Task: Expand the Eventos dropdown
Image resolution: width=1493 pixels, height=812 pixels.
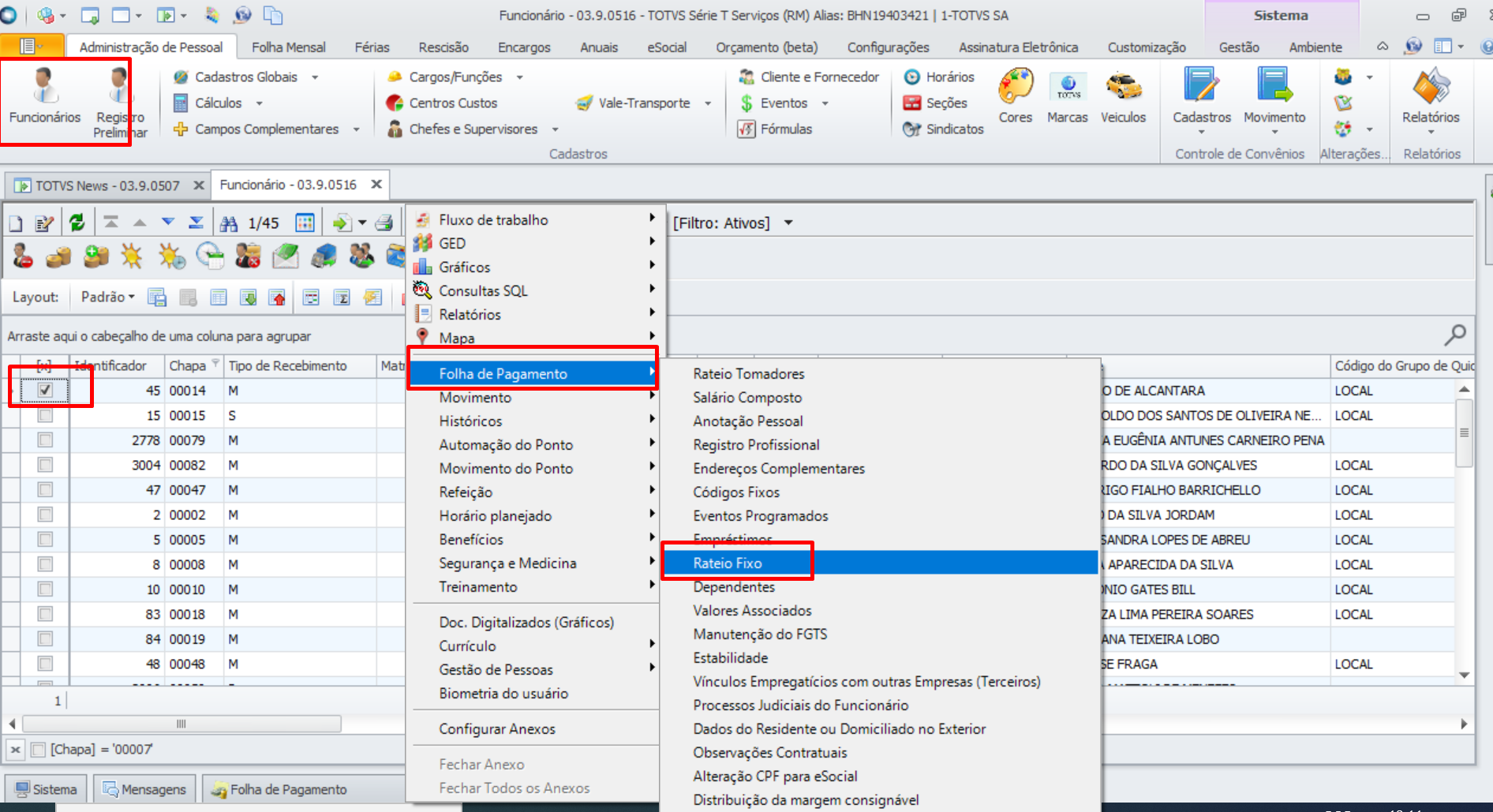Action: point(825,103)
